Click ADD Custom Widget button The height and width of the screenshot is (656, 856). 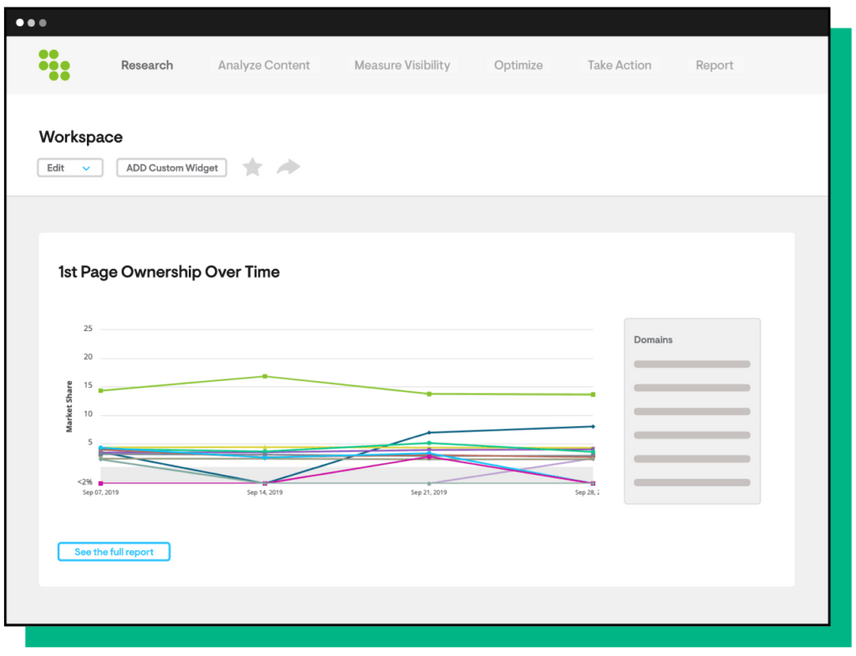tap(171, 168)
